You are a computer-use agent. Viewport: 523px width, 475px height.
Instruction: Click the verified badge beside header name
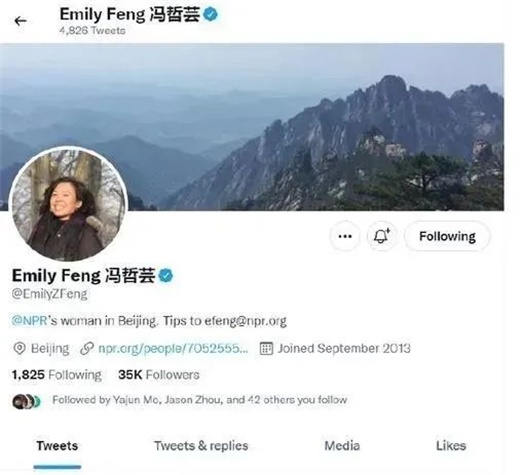pos(210,14)
